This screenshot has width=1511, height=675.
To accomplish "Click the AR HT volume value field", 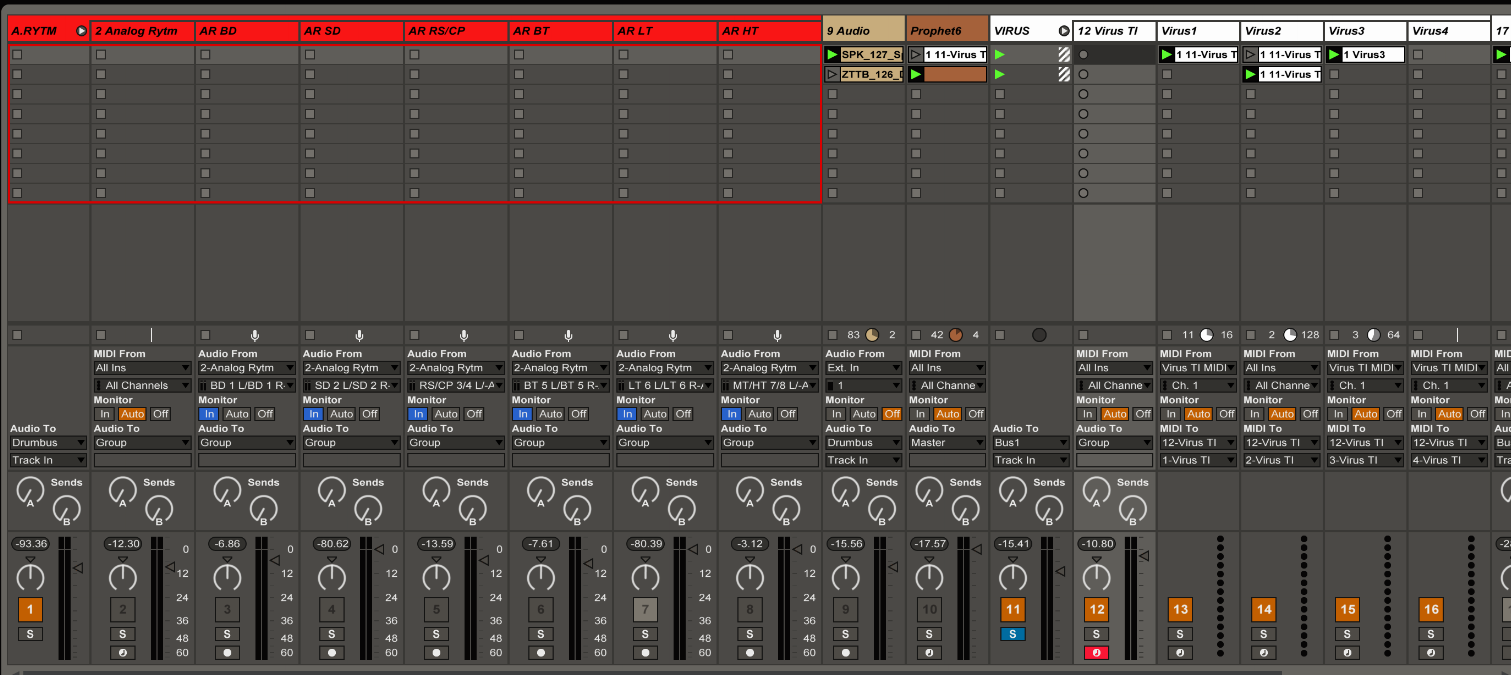I will click(x=750, y=543).
